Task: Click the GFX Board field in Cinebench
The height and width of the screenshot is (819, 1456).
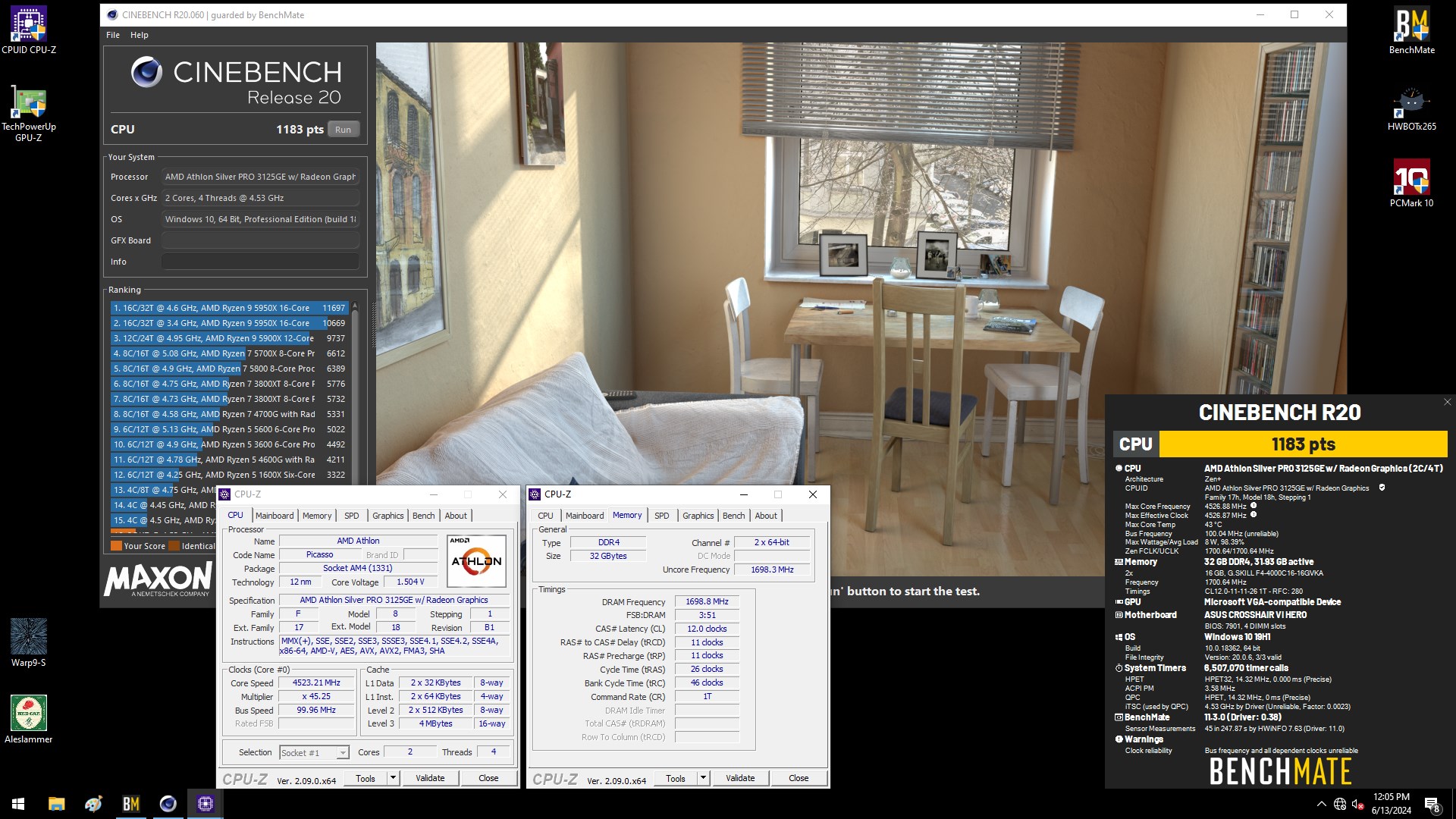Action: [260, 240]
